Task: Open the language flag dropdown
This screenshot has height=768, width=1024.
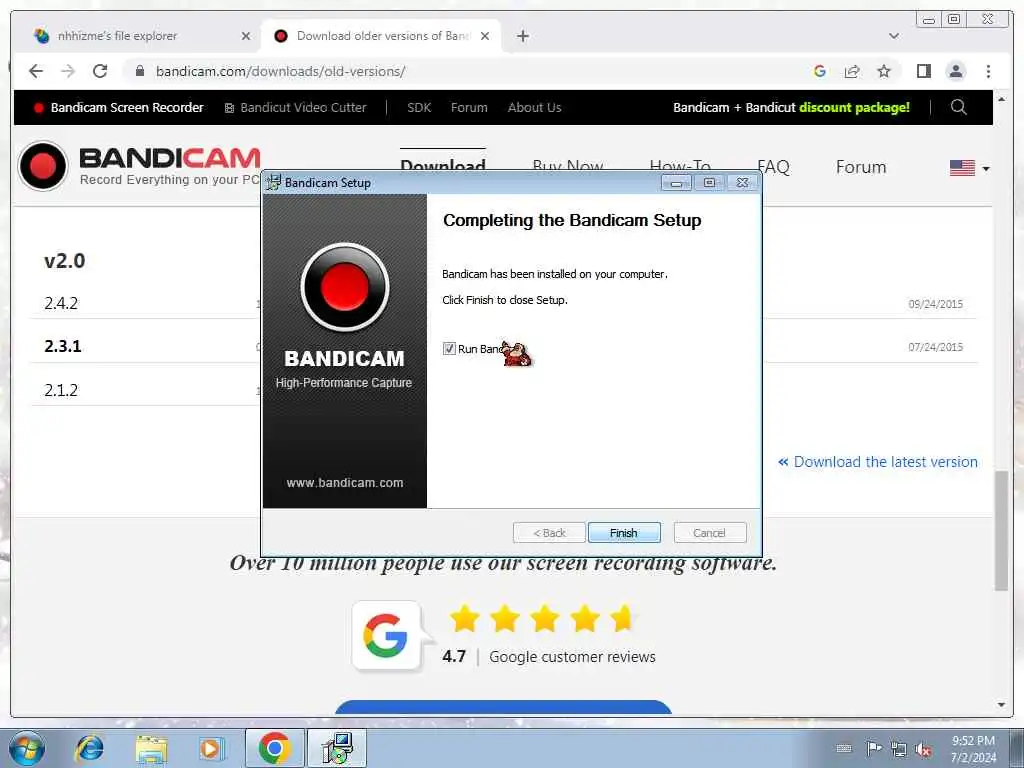Action: coord(969,168)
